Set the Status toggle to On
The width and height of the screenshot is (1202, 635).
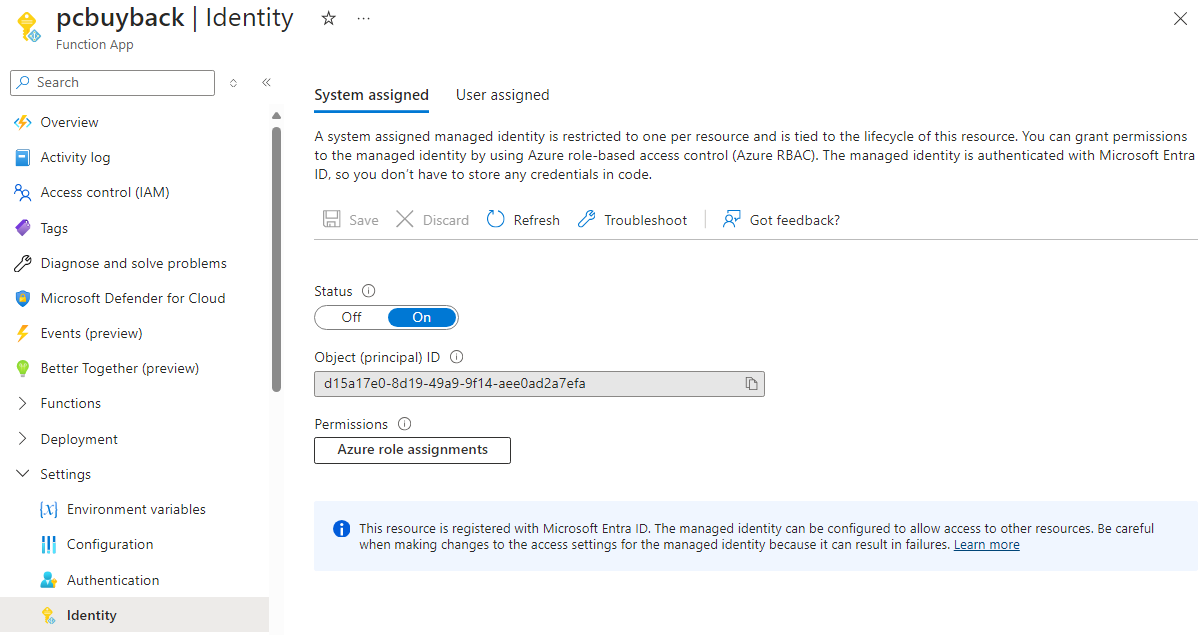(422, 317)
